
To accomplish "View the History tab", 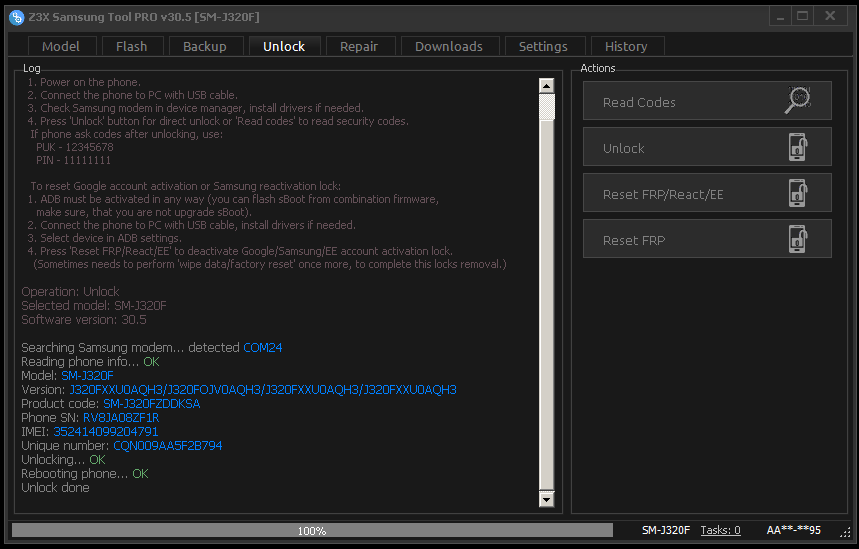I will 626,47.
